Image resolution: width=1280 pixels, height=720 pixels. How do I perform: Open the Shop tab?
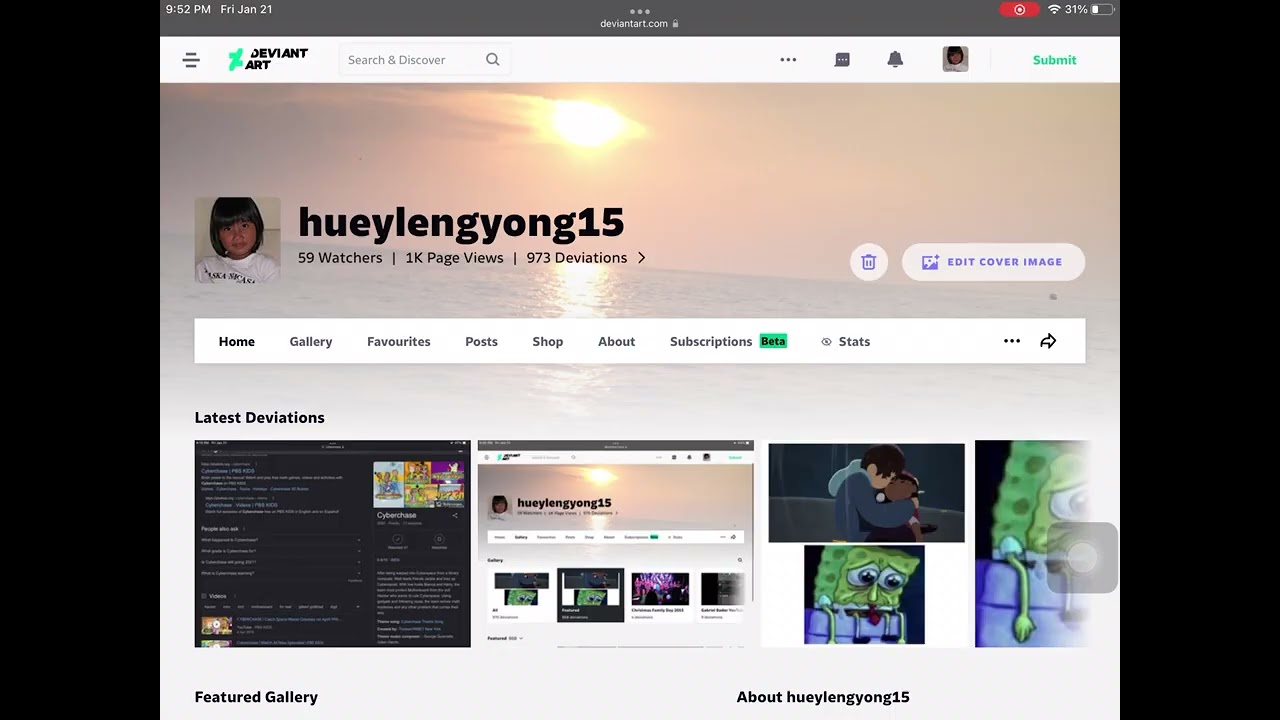click(x=548, y=341)
